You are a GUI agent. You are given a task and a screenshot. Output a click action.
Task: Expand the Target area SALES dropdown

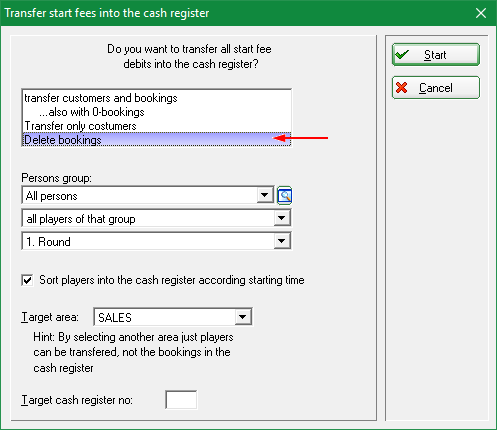pyautogui.click(x=243, y=317)
